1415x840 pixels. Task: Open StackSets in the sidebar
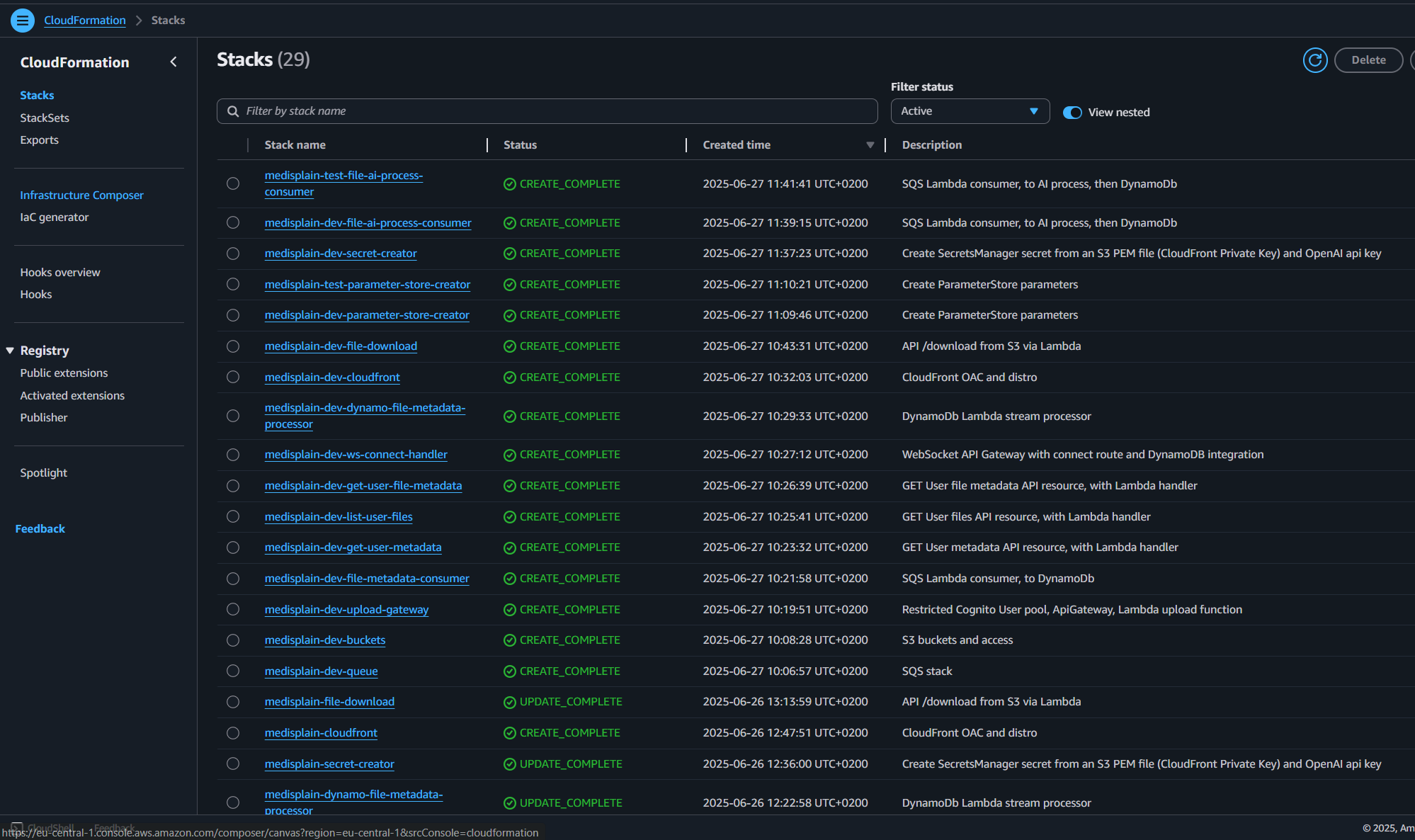pos(45,118)
